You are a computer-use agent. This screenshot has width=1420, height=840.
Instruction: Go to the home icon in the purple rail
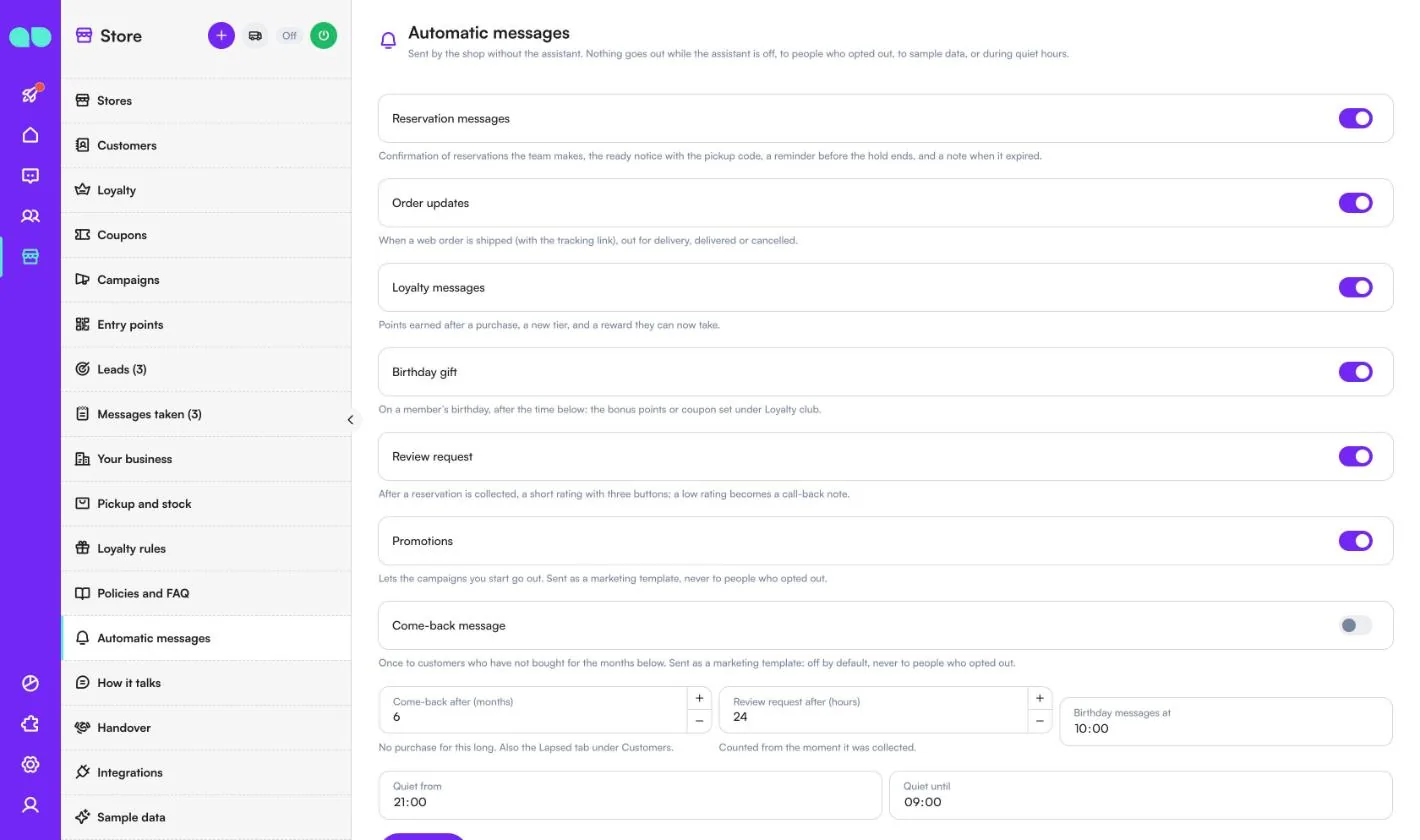coord(30,135)
